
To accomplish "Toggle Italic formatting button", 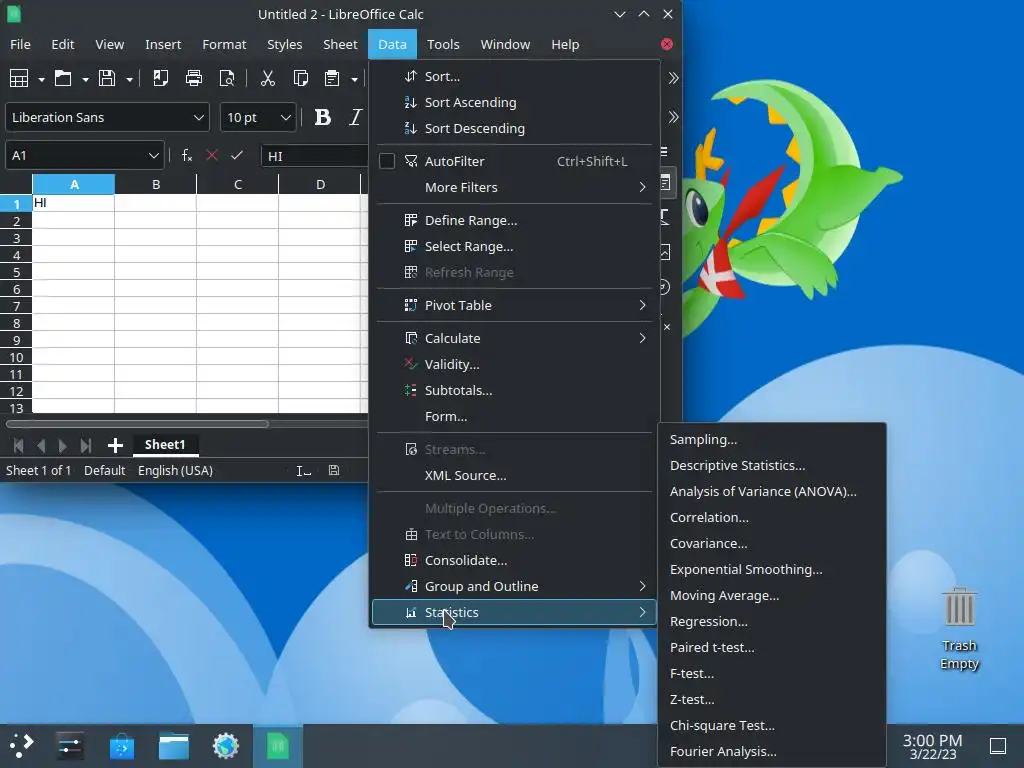I will pos(355,118).
